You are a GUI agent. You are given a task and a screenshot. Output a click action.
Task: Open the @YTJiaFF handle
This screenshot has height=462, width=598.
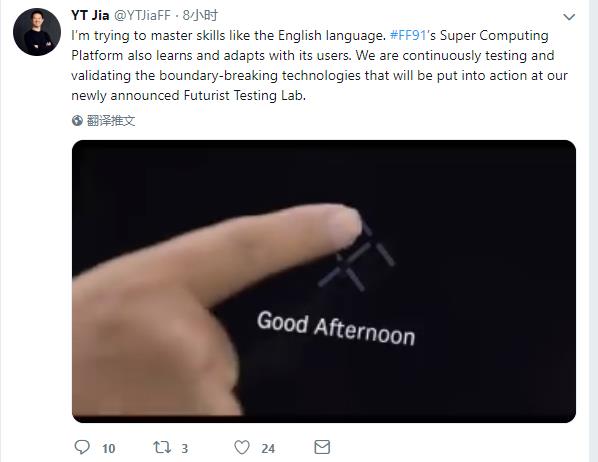143,15
